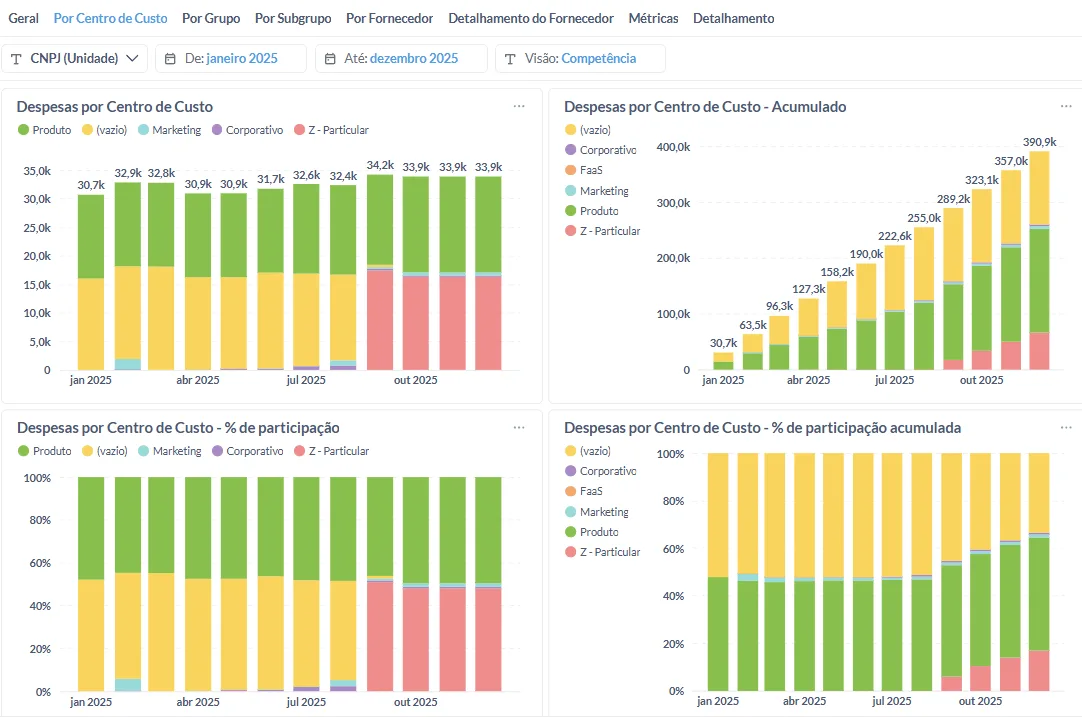1082x717 pixels.
Task: Open the ellipsis menu of % de participação chart
Action: (x=519, y=427)
